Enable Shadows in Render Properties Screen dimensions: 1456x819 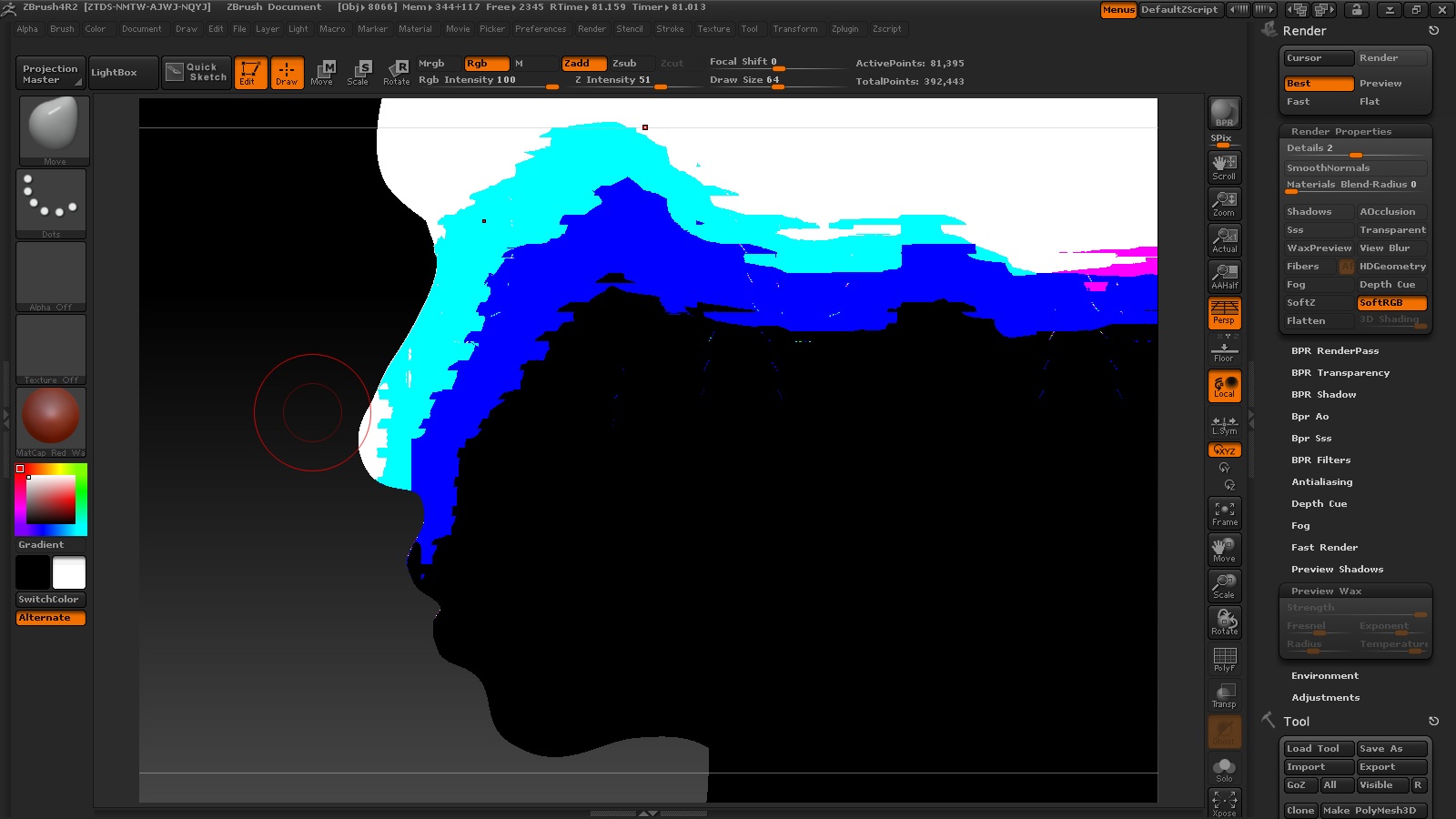[x=1317, y=212]
